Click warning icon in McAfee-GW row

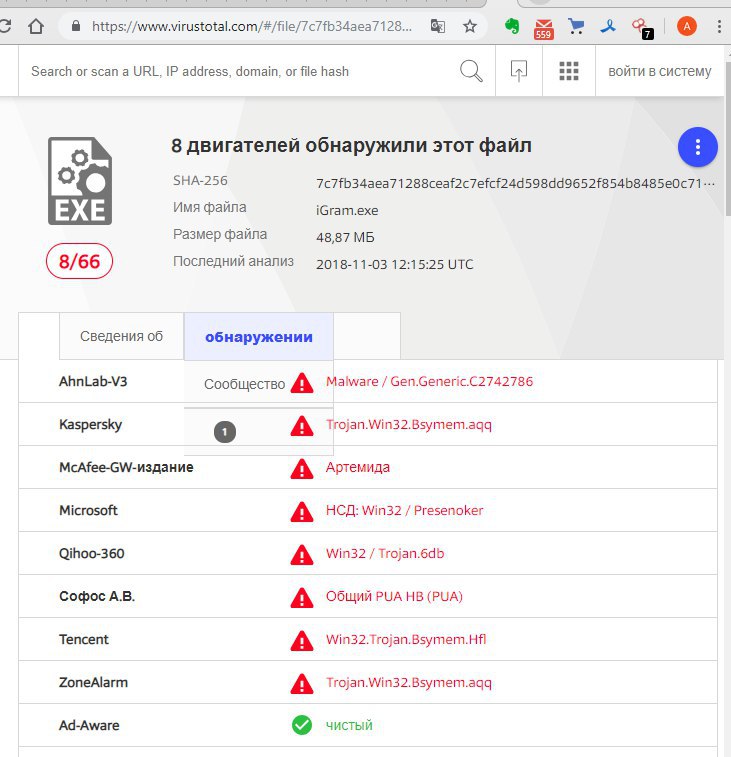[302, 469]
